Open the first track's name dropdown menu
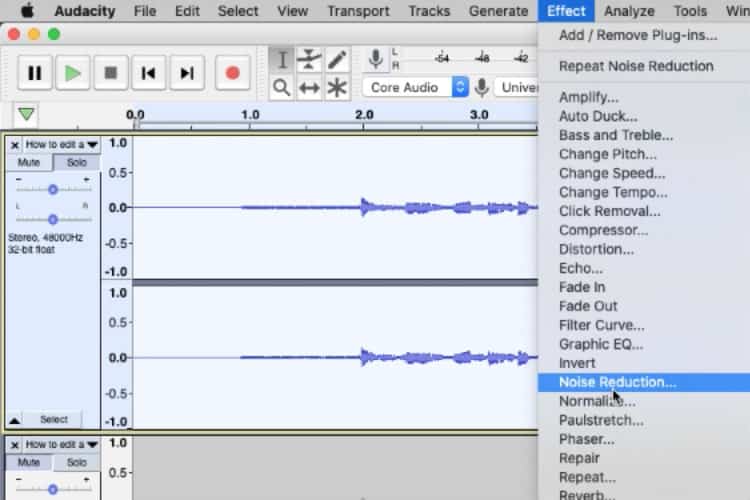Image resolution: width=750 pixels, height=500 pixels. [x=61, y=144]
